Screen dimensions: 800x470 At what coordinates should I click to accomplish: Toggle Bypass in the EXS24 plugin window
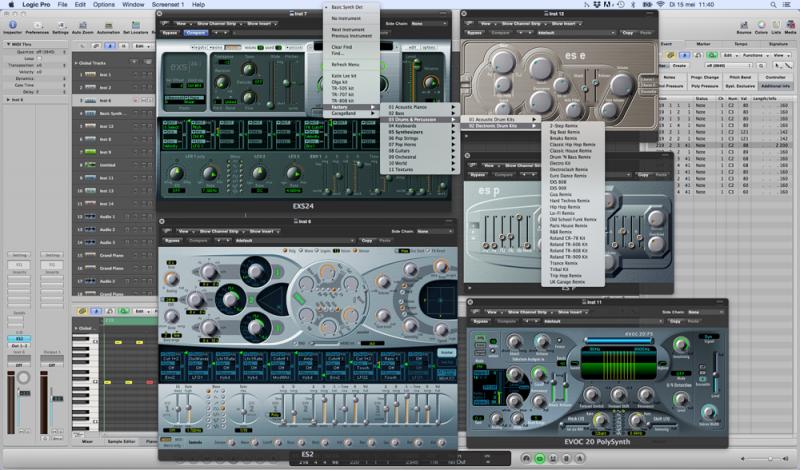pyautogui.click(x=170, y=33)
